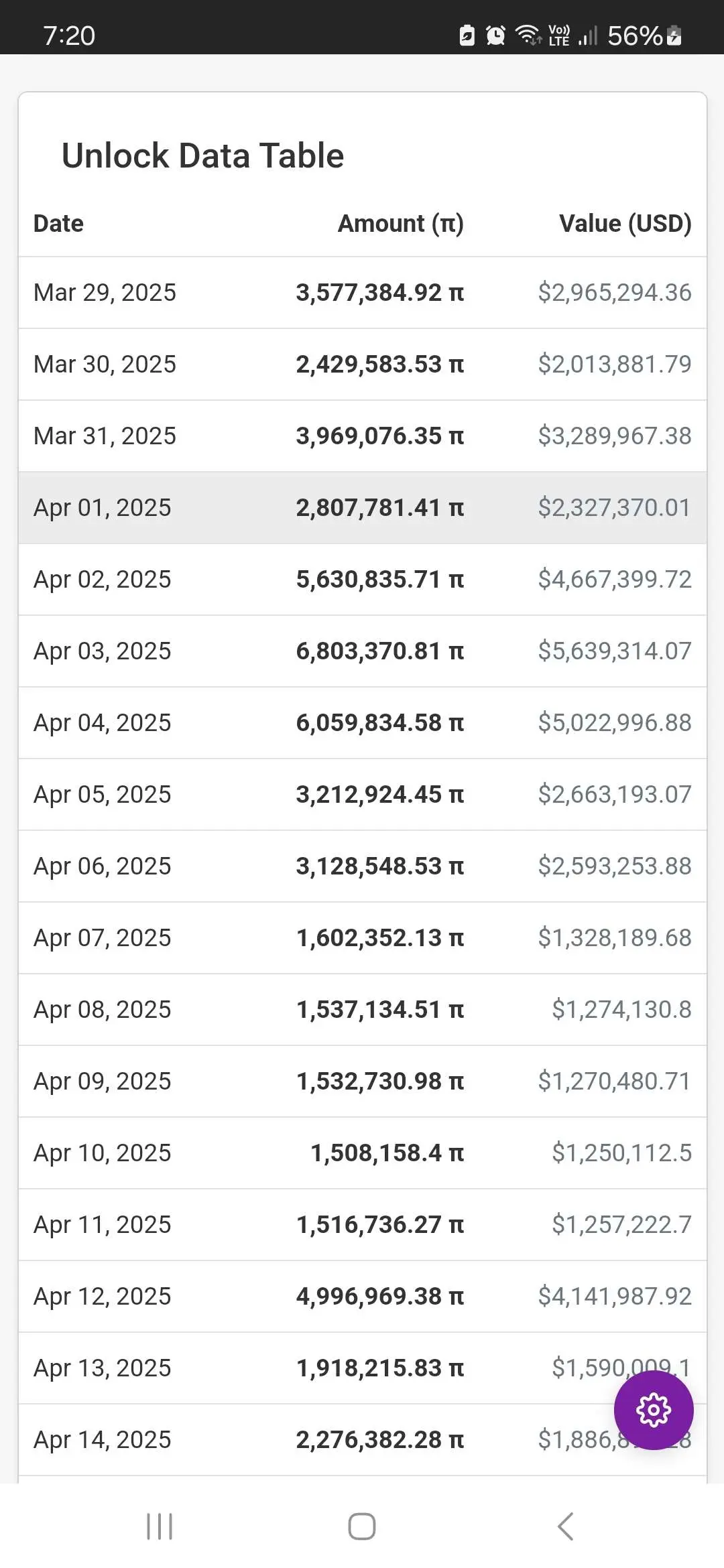This screenshot has width=724, height=1568.
Task: Click the Date column header
Action: pos(59,223)
